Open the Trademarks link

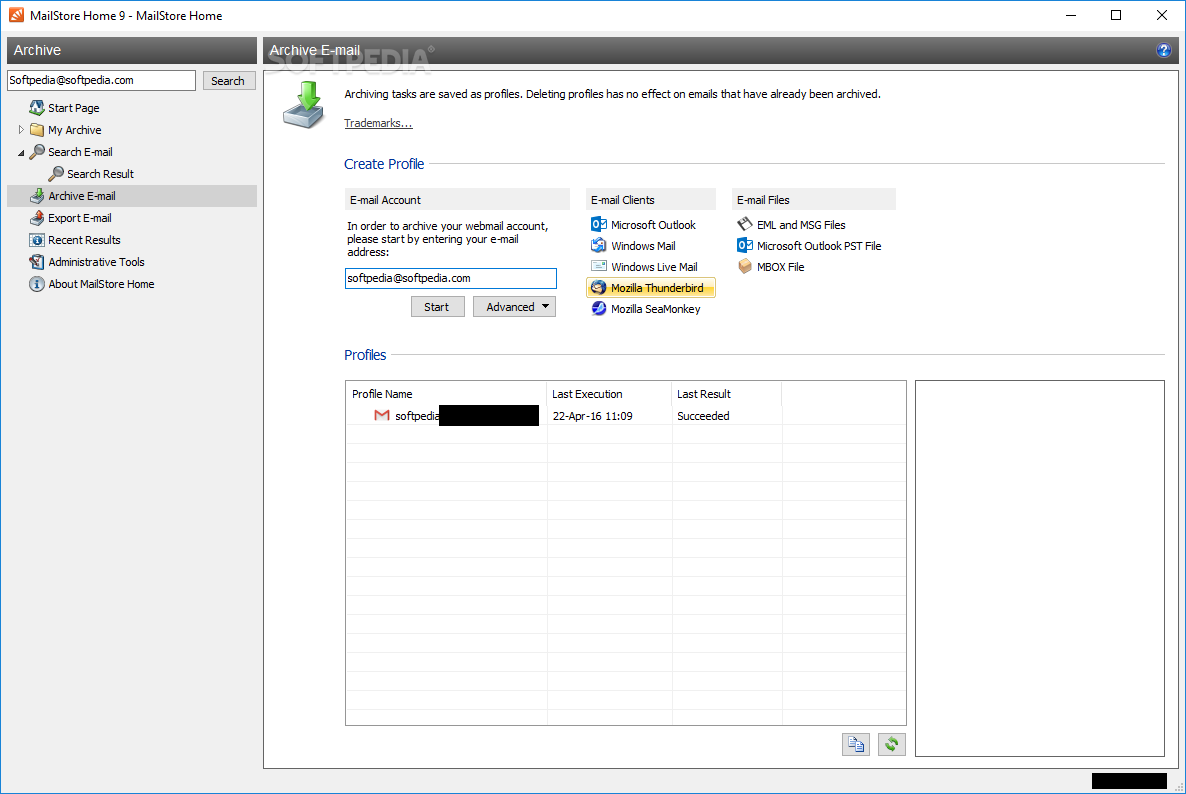click(x=378, y=123)
